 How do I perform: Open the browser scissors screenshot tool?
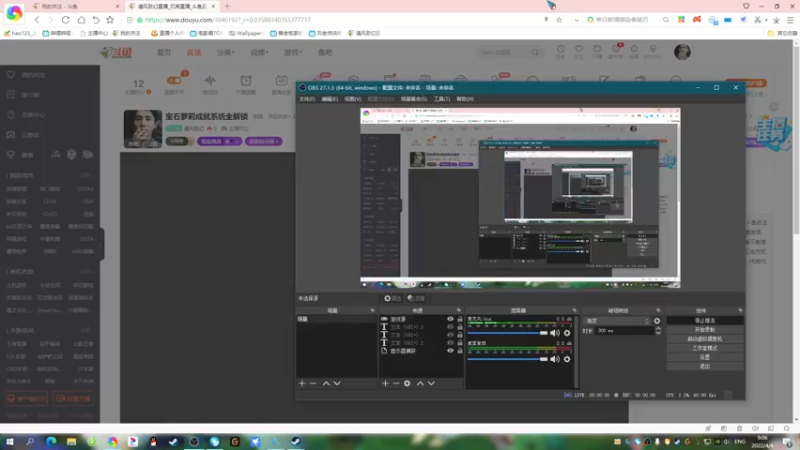click(x=758, y=20)
